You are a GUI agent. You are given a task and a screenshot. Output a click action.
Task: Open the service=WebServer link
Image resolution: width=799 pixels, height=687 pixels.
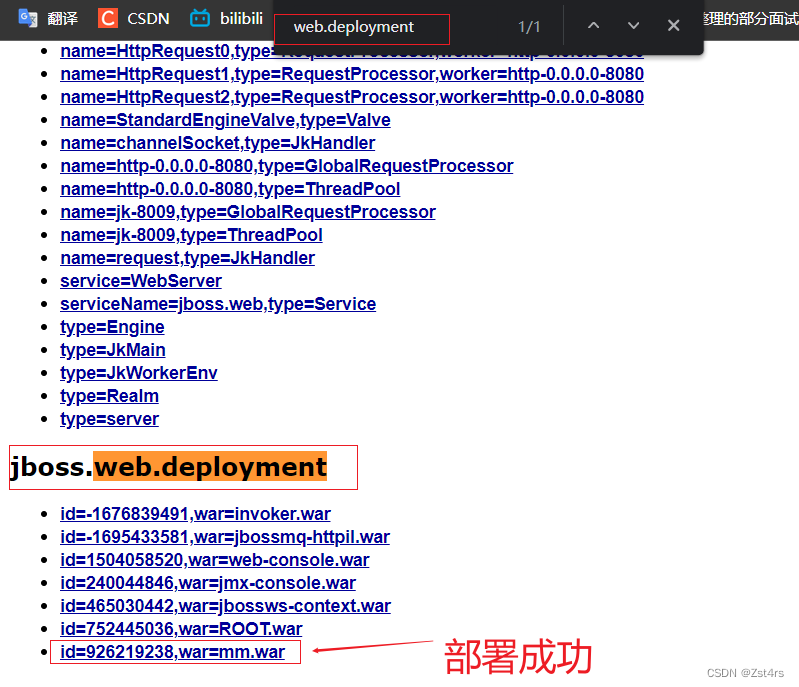coord(141,281)
